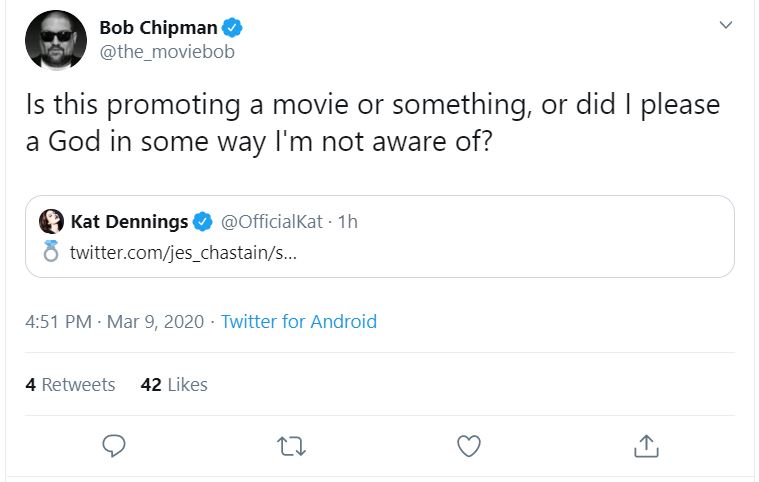This screenshot has height=482, width=759.
Task: Expand the tweet options chevron menu
Action: point(726,27)
